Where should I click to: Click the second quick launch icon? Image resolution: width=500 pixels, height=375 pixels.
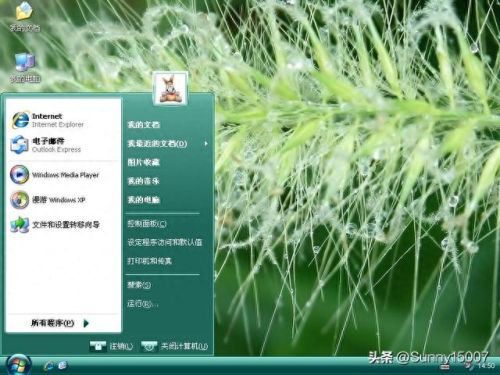pos(63,366)
